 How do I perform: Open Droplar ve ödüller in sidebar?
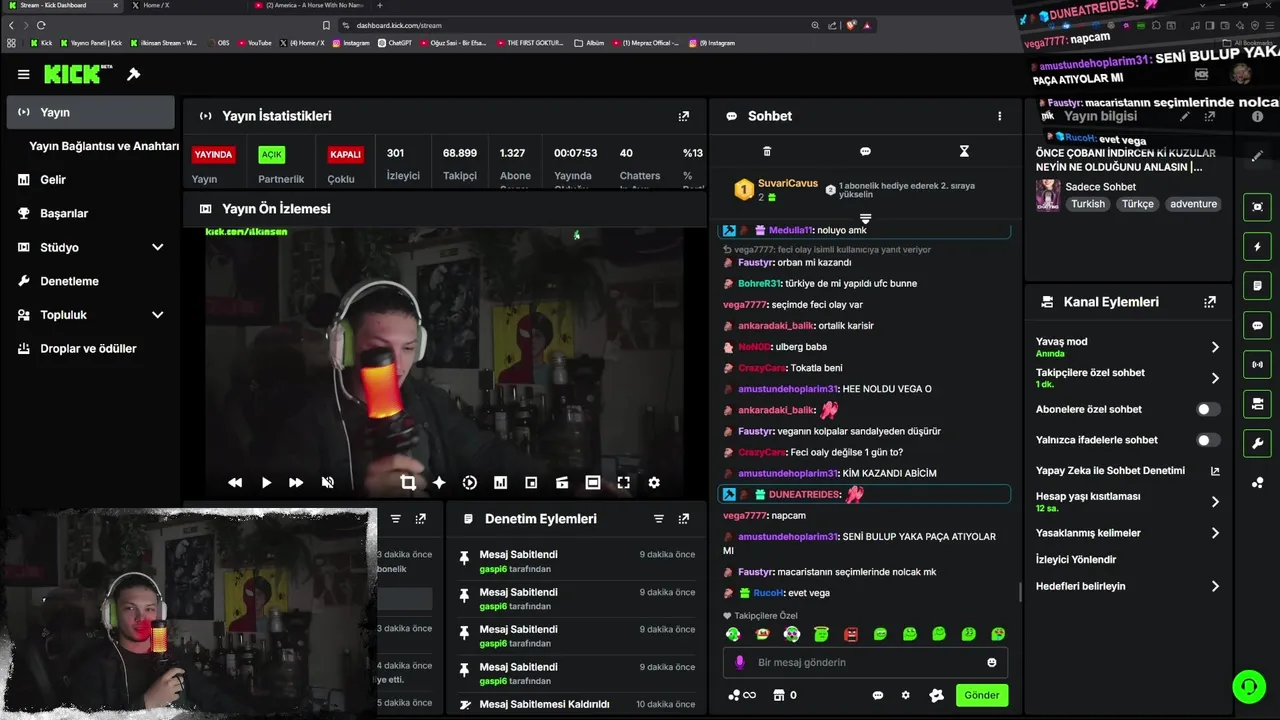click(91, 349)
